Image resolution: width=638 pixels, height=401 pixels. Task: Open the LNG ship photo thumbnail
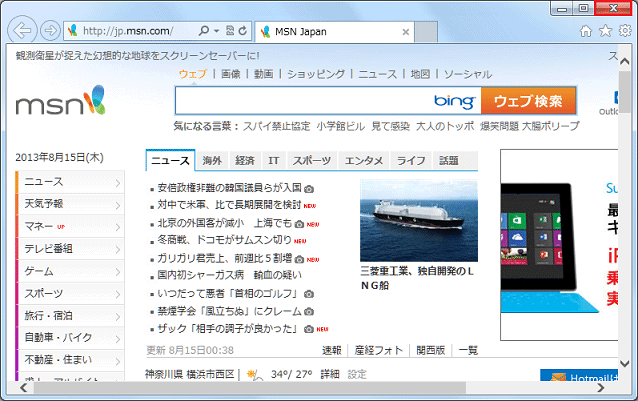[x=419, y=220]
